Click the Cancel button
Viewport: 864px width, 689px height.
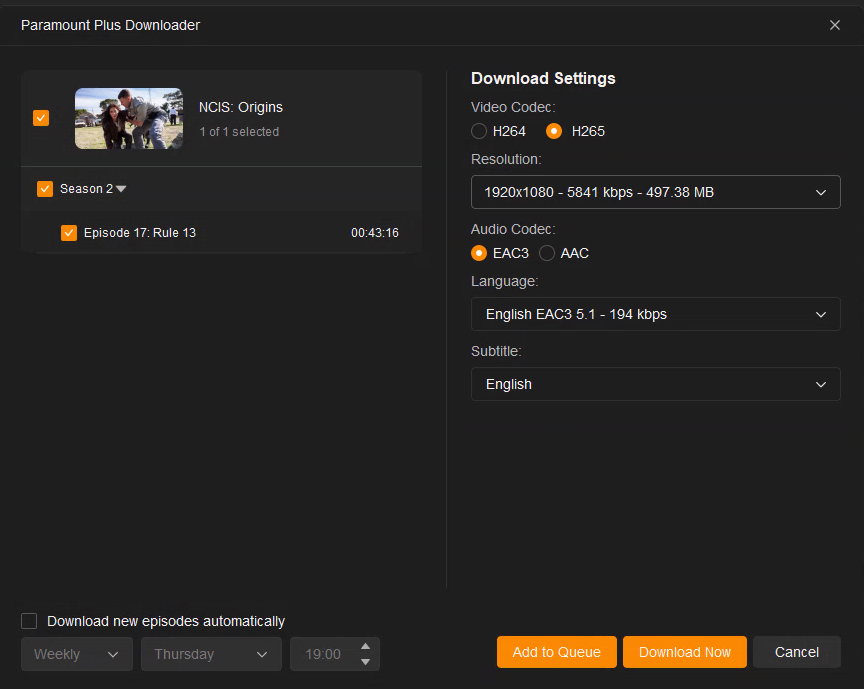point(797,652)
